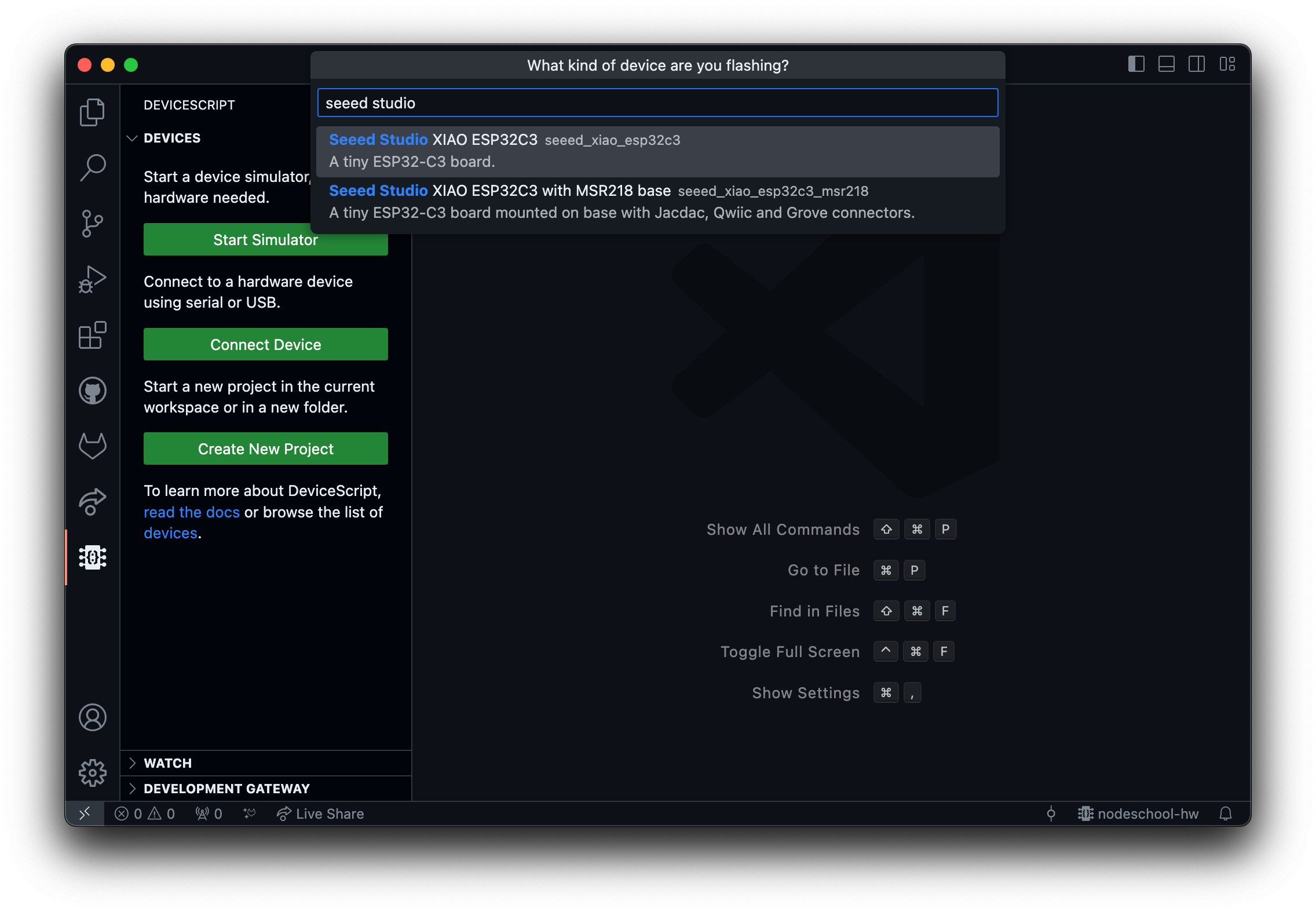Click the Connect Device button
1316x912 pixels.
point(265,344)
